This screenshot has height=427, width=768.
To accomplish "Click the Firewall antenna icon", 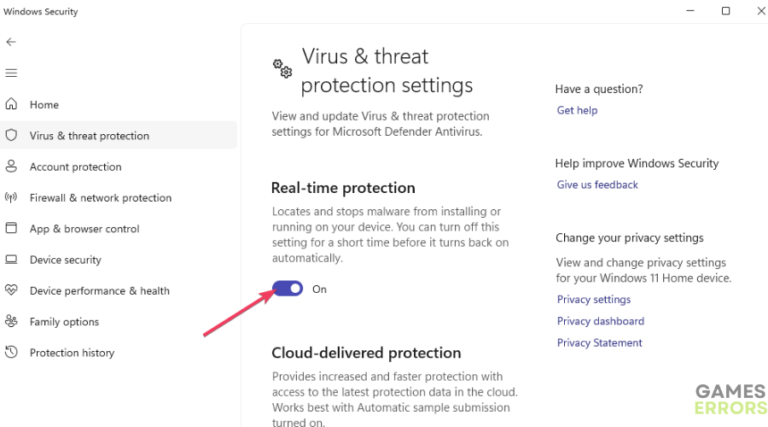I will click(x=11, y=197).
